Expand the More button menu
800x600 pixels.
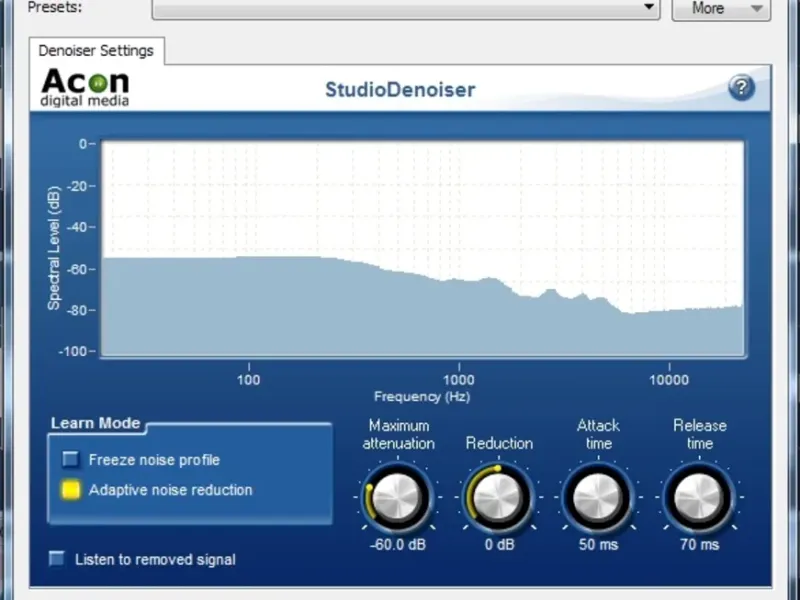(x=721, y=9)
